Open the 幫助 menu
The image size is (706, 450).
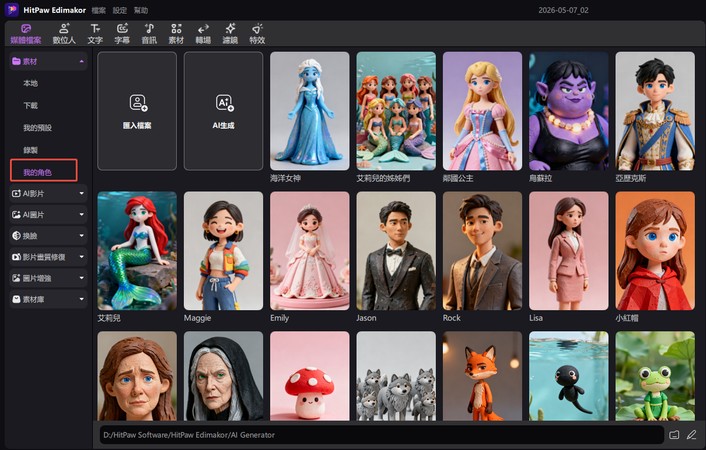pos(141,10)
